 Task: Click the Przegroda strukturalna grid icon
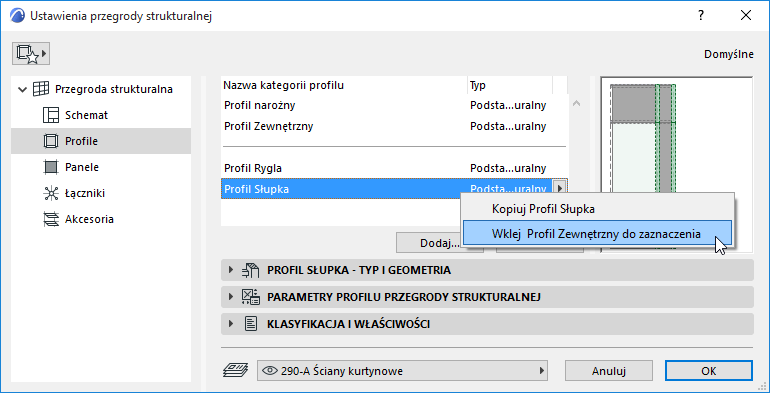pyautogui.click(x=41, y=89)
